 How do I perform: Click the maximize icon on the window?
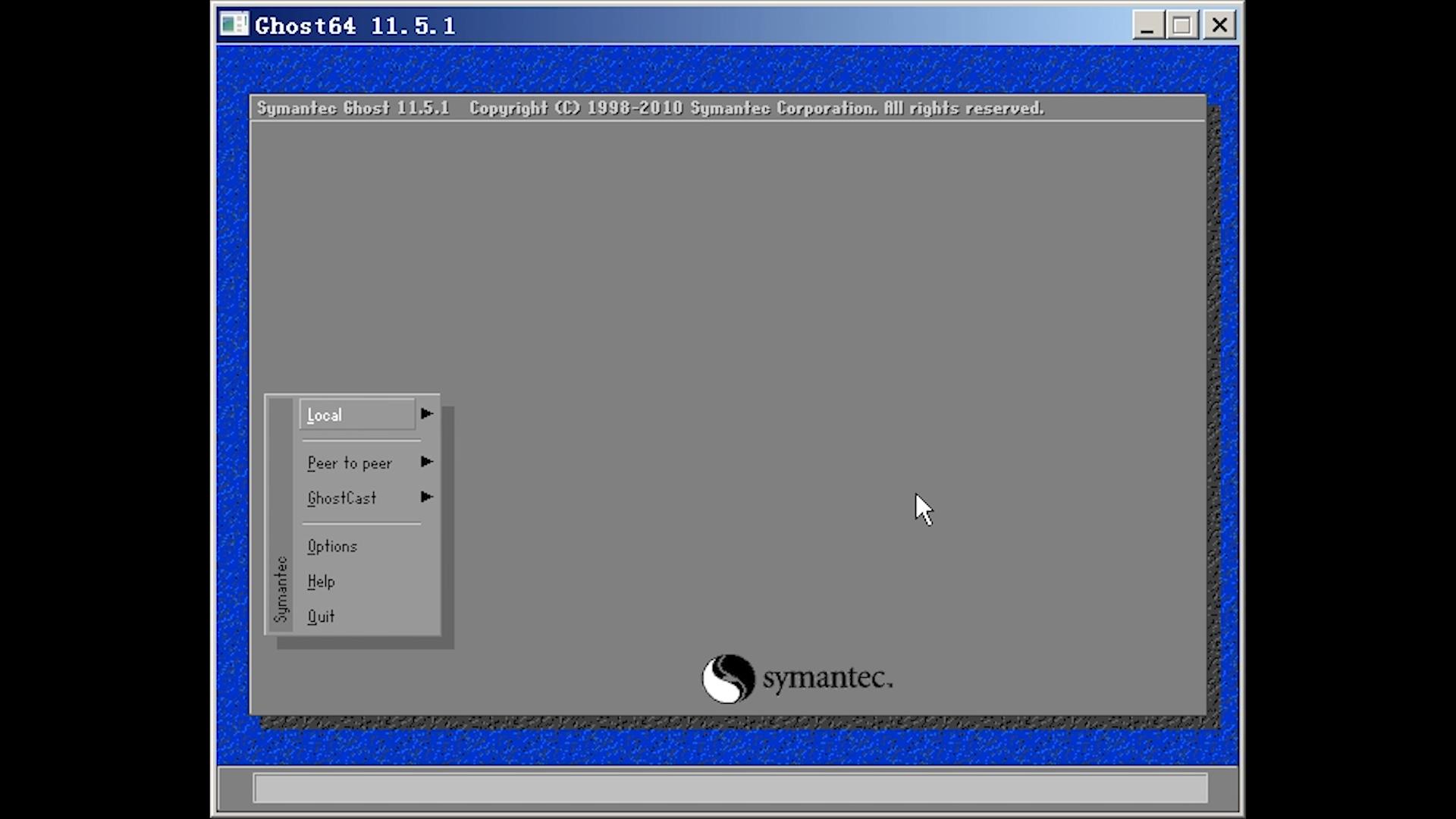pos(1182,25)
